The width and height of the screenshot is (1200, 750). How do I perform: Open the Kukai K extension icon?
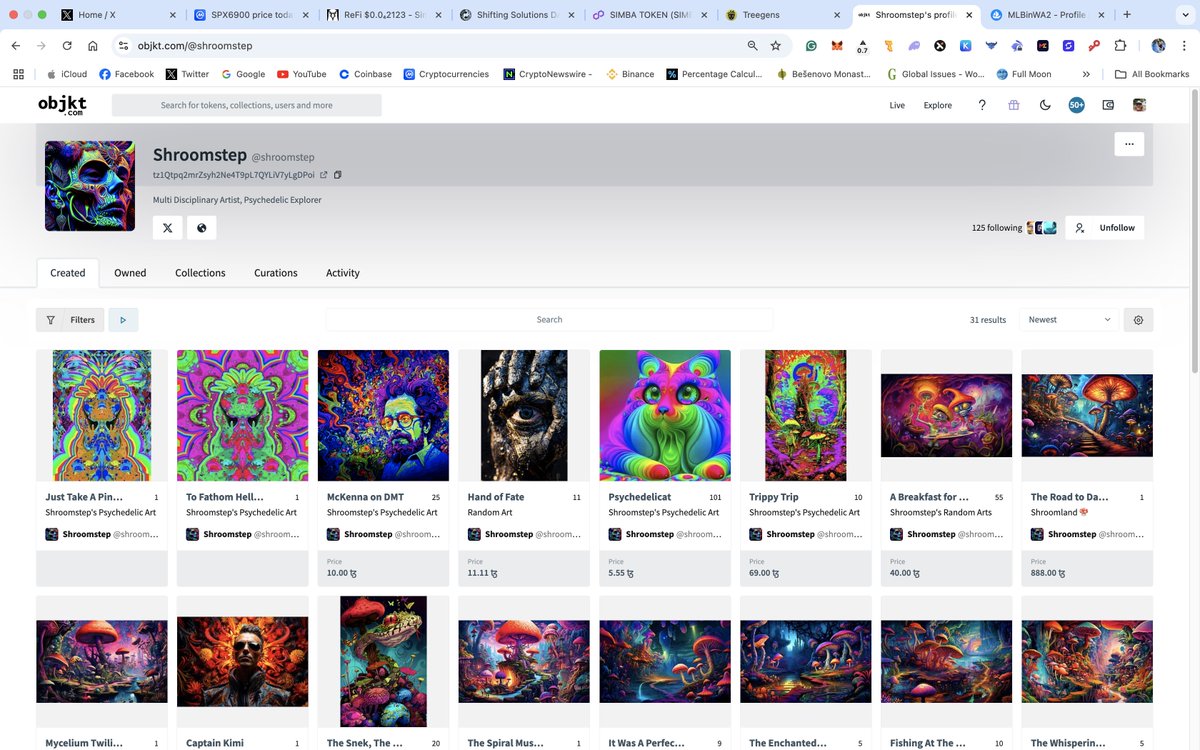966,46
